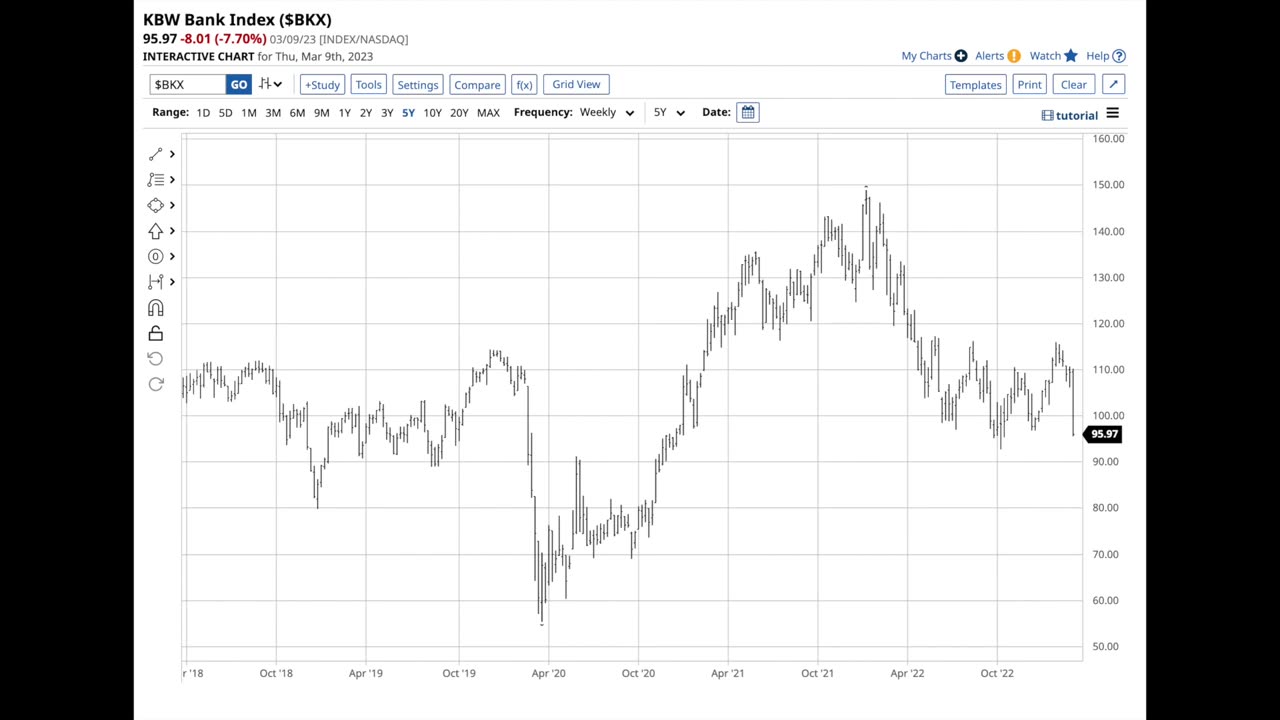Image resolution: width=1280 pixels, height=720 pixels.
Task: Click the +Study button
Action: pos(322,85)
